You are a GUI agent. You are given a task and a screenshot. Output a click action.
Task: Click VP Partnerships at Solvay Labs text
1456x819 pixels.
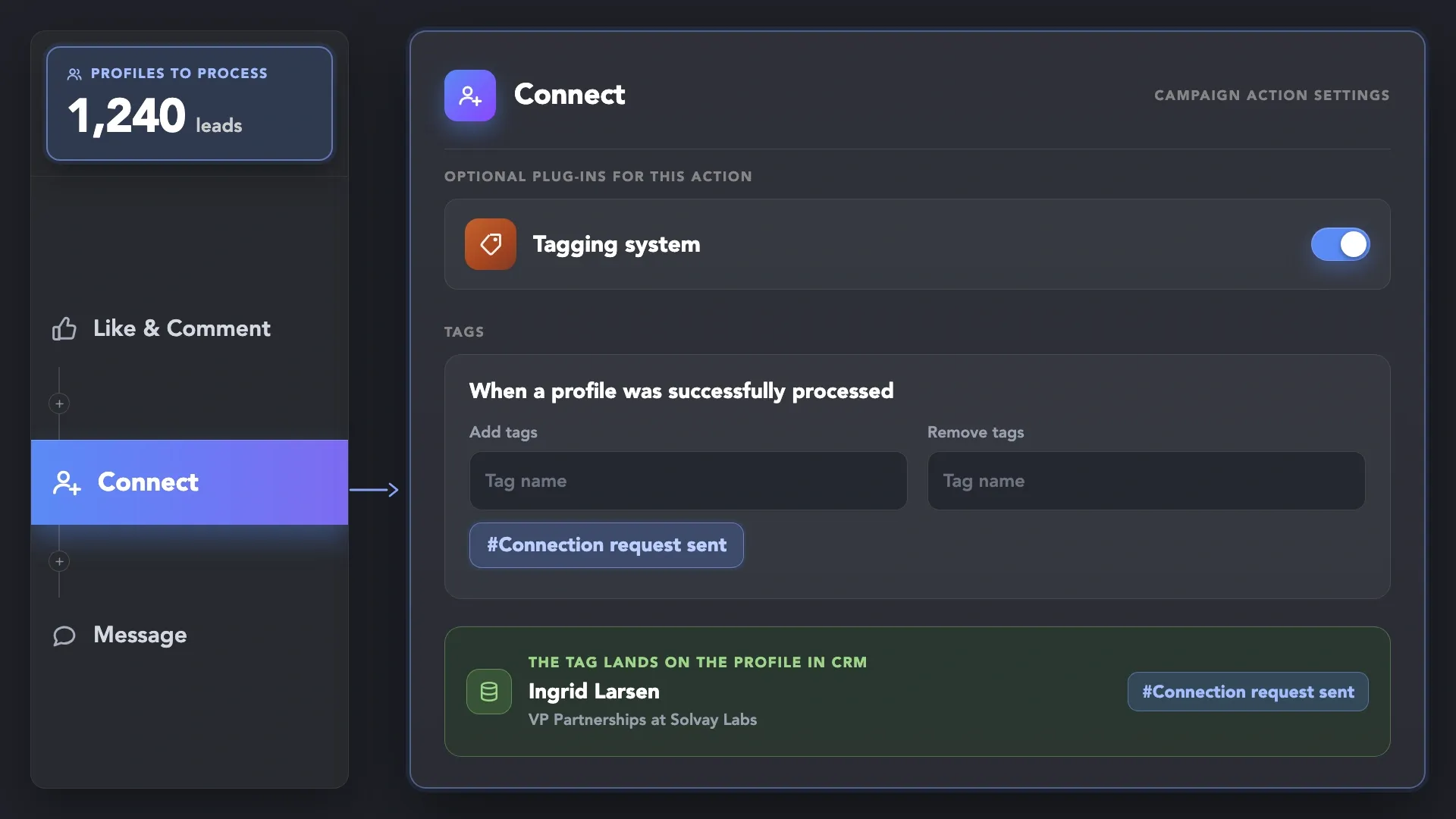[642, 720]
